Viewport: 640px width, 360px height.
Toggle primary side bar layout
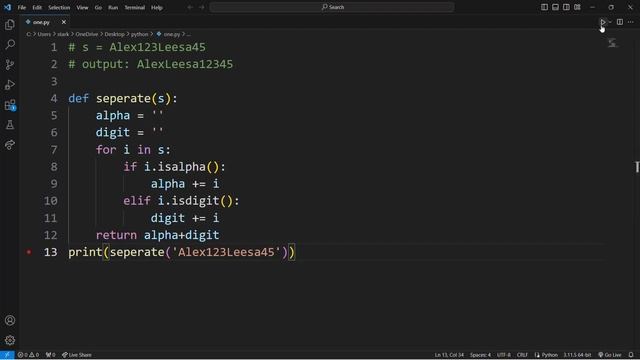(x=544, y=7)
